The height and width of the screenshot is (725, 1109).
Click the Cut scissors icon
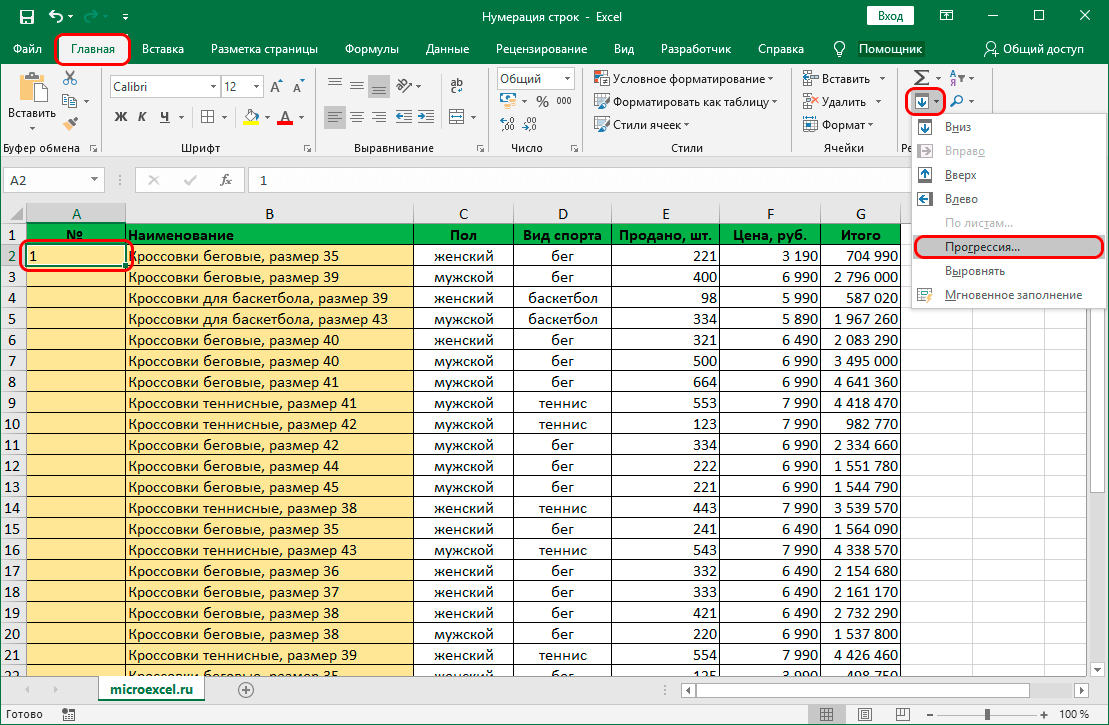point(70,79)
